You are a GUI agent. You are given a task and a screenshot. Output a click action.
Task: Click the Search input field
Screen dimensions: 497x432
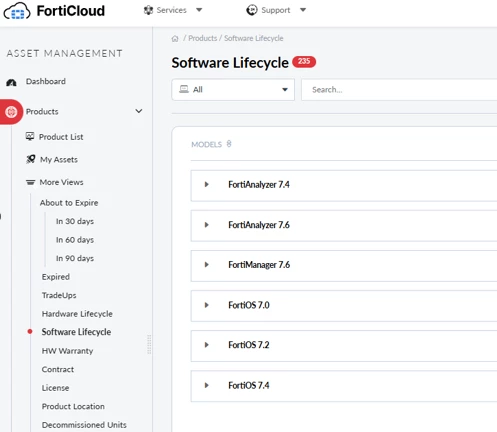399,90
